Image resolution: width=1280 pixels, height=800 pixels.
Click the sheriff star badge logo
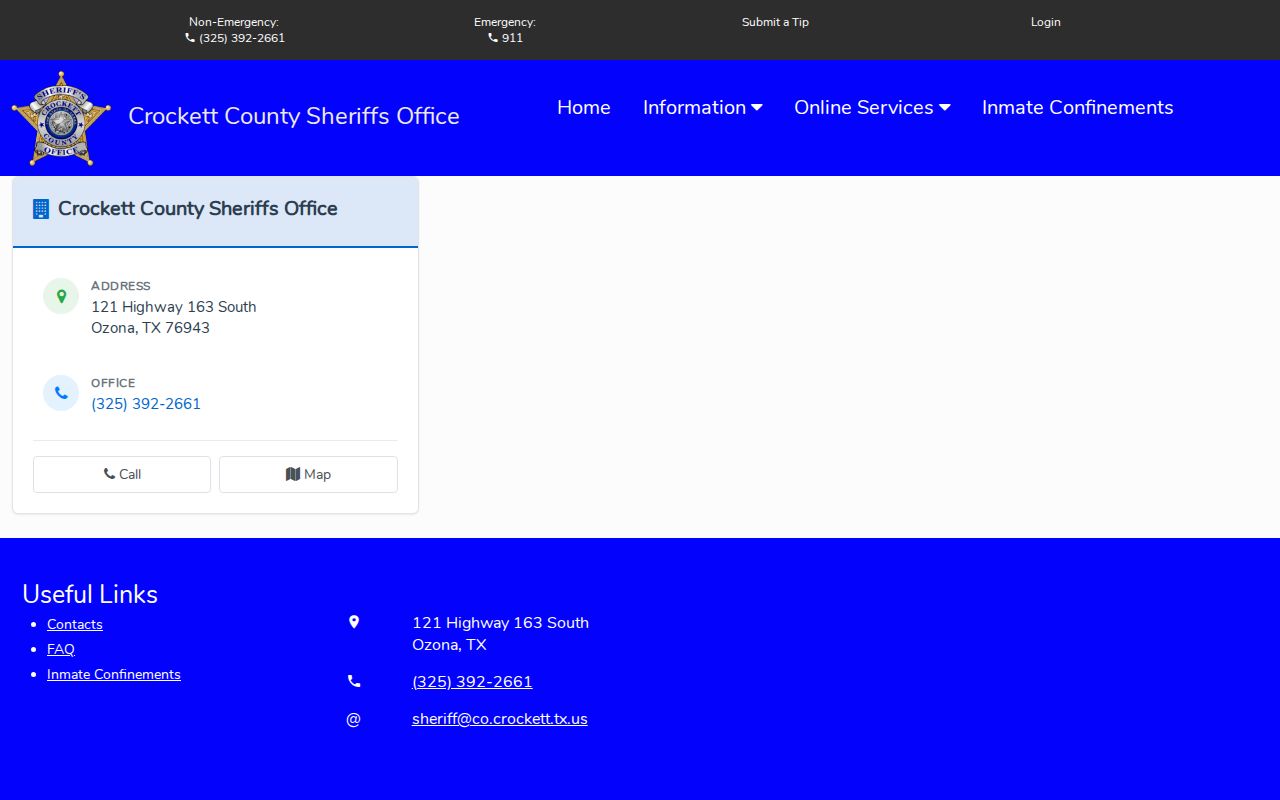(x=61, y=118)
